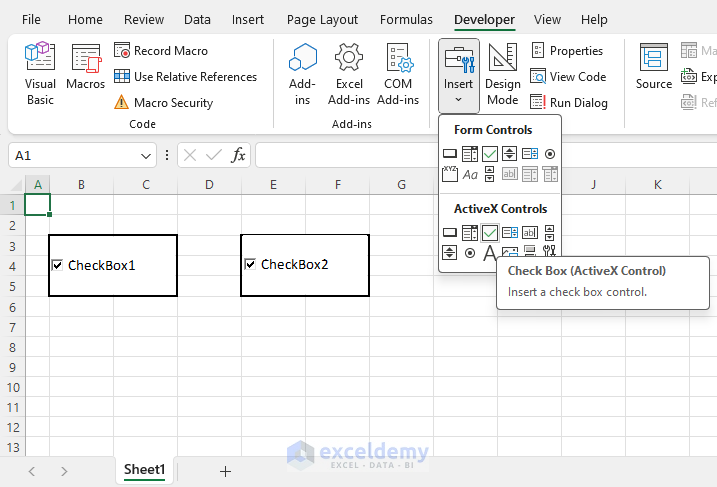Switch to the Data tab
The image size is (717, 487).
coord(197,20)
